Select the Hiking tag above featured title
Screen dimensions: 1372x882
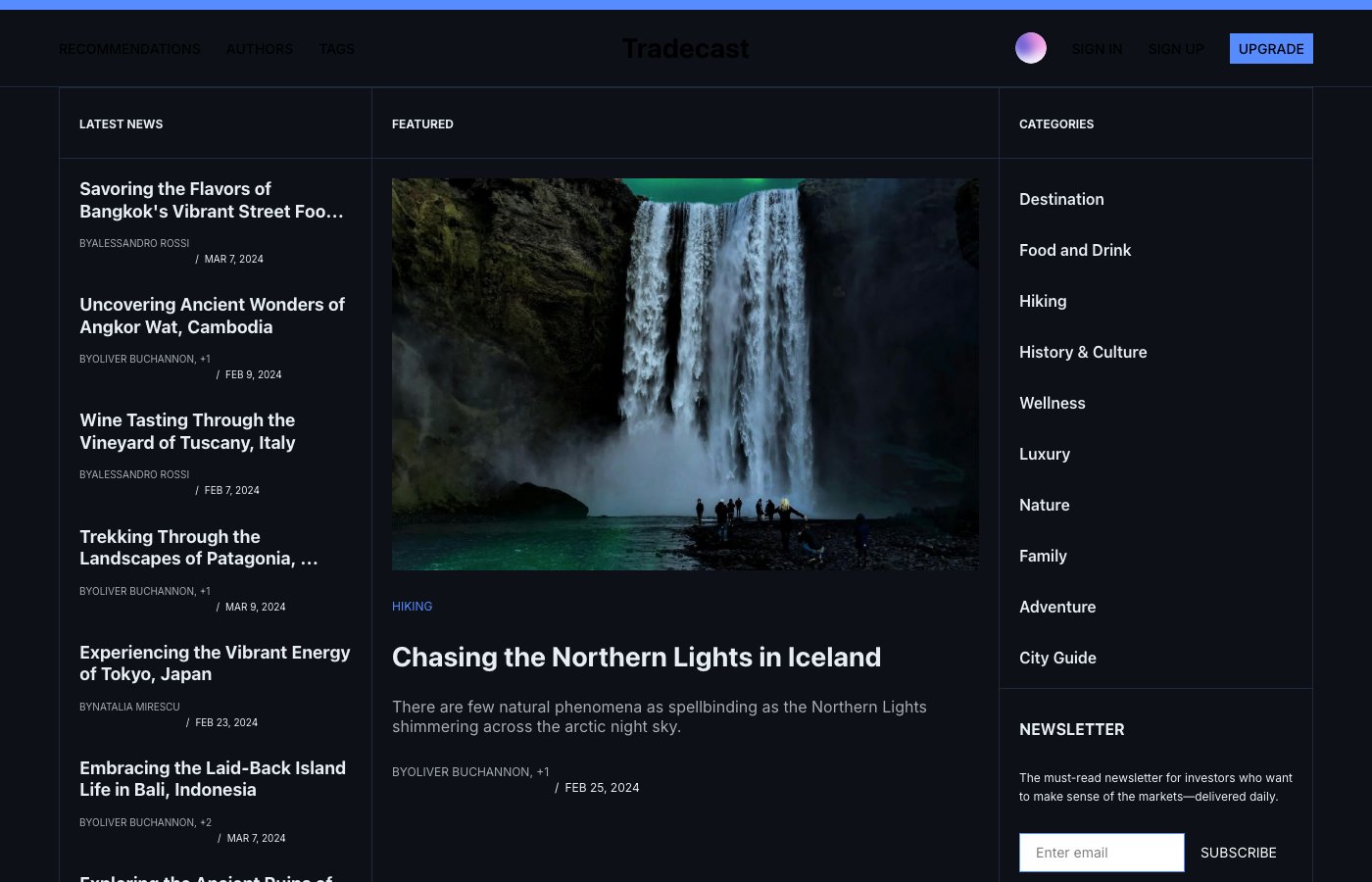click(412, 607)
